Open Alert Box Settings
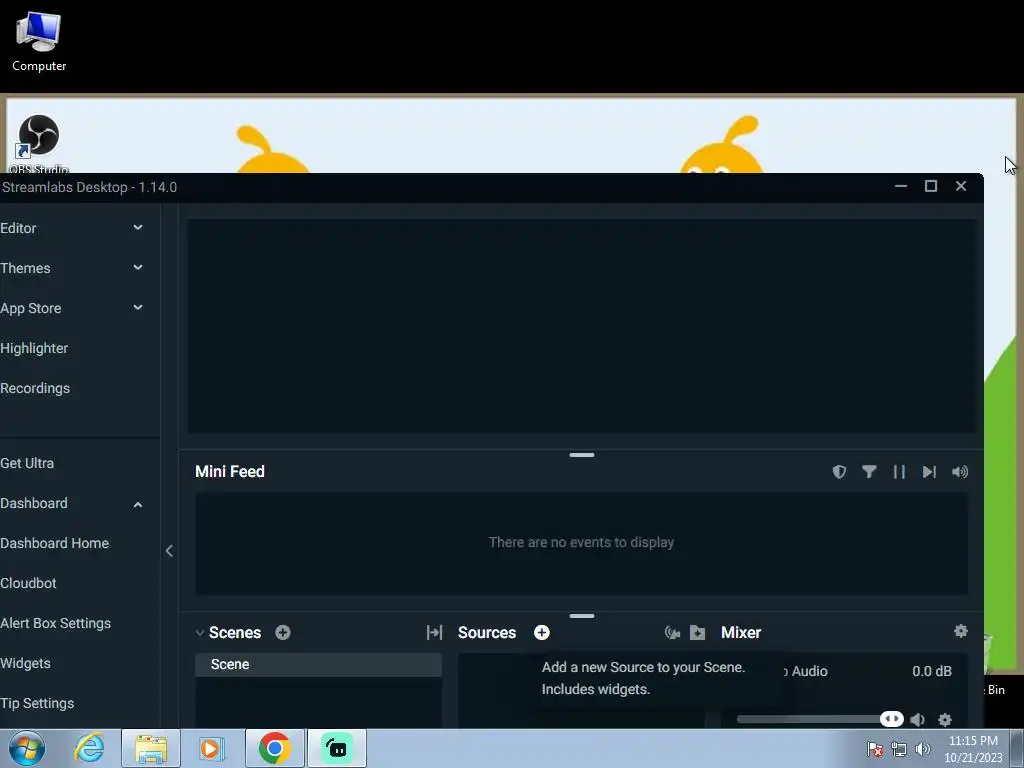 tap(56, 623)
